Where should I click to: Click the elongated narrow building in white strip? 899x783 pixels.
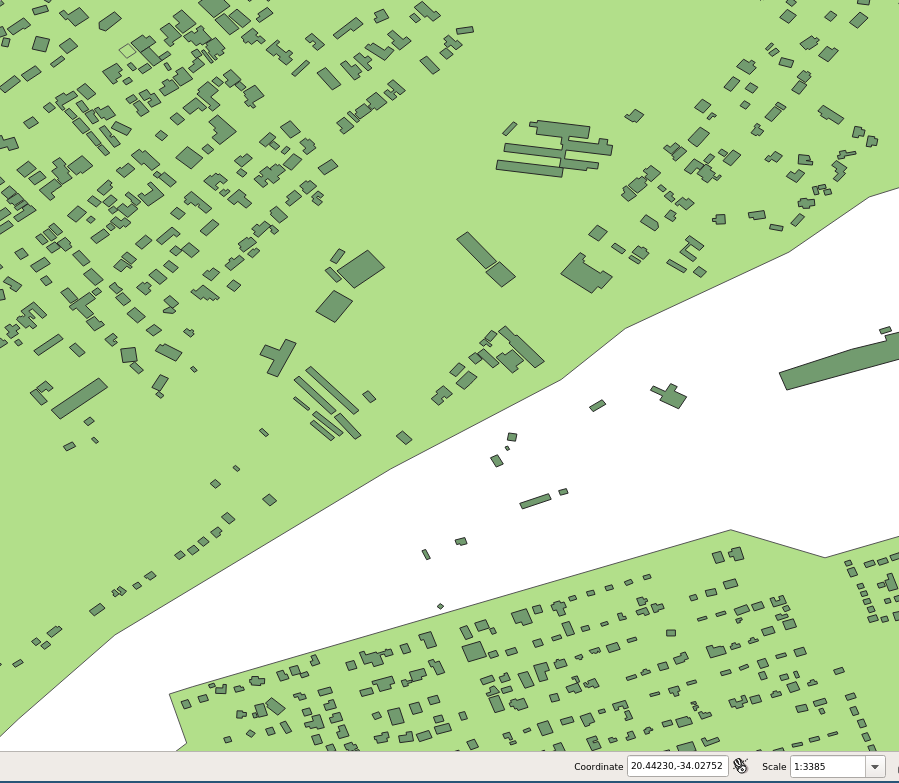point(535,501)
